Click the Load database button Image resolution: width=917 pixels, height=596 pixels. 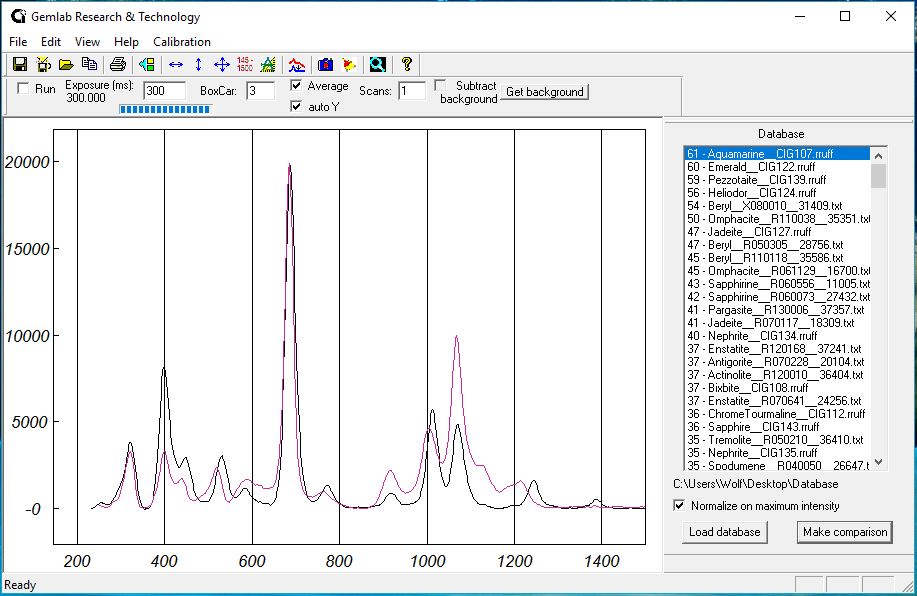click(725, 532)
